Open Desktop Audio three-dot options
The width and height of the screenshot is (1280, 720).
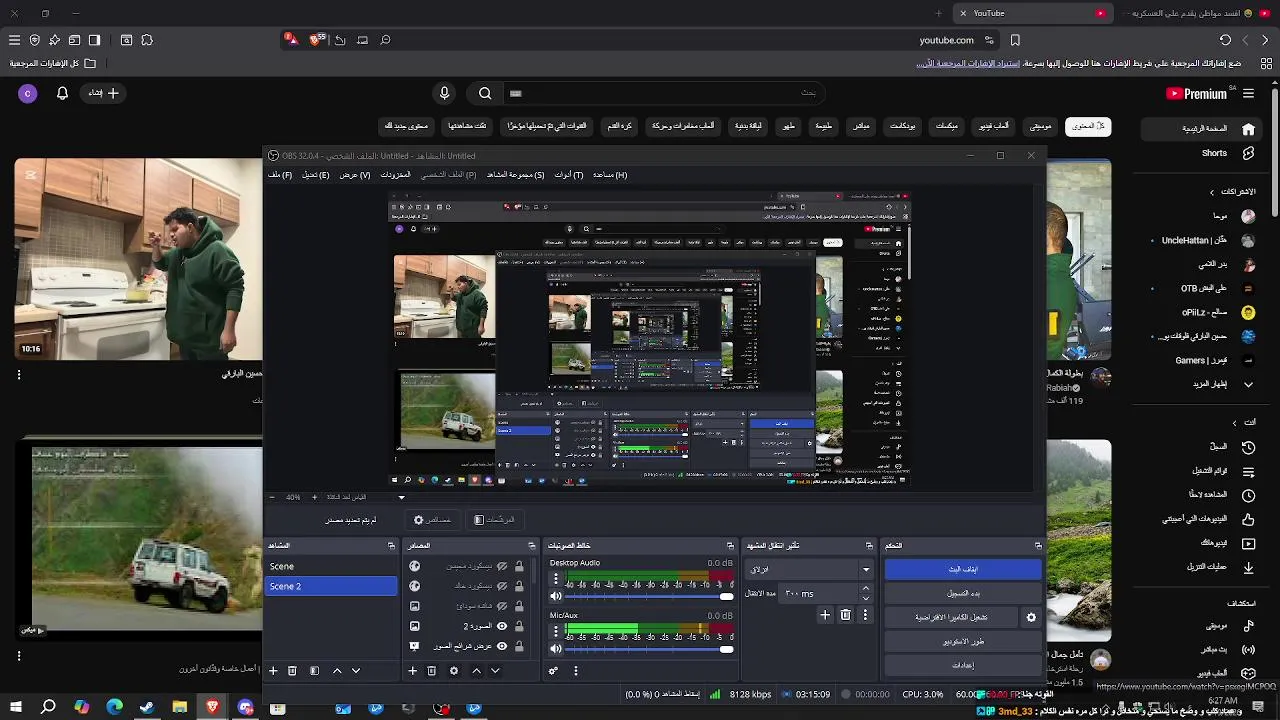[556, 579]
